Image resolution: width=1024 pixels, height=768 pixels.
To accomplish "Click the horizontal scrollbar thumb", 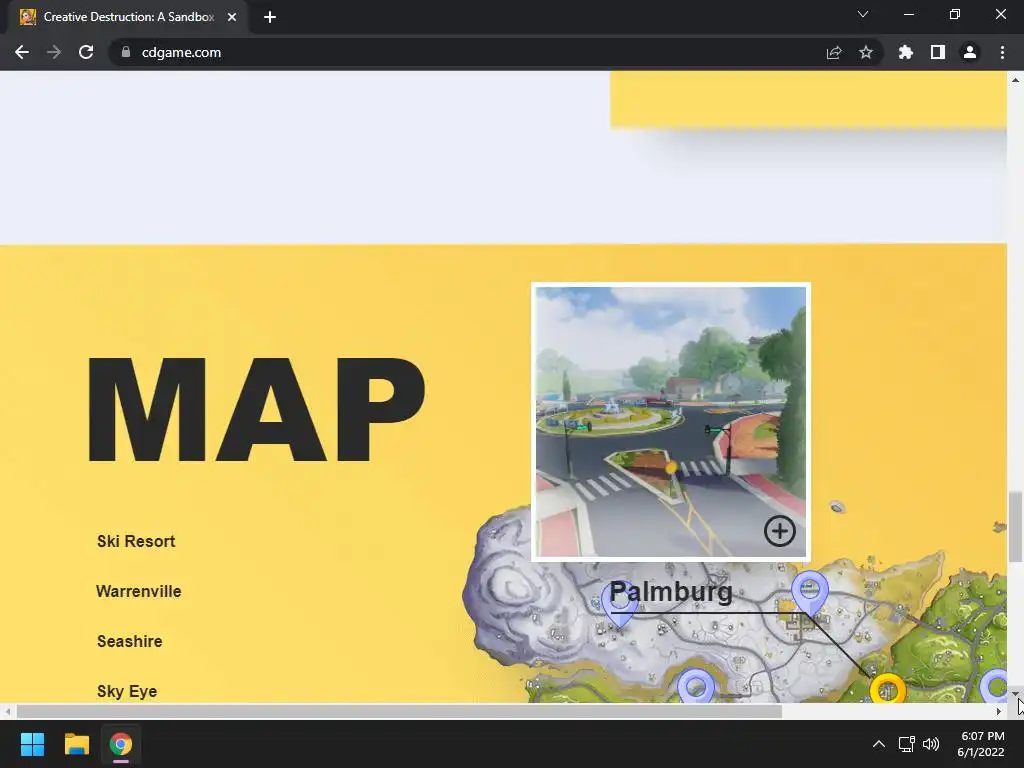I will click(x=399, y=711).
